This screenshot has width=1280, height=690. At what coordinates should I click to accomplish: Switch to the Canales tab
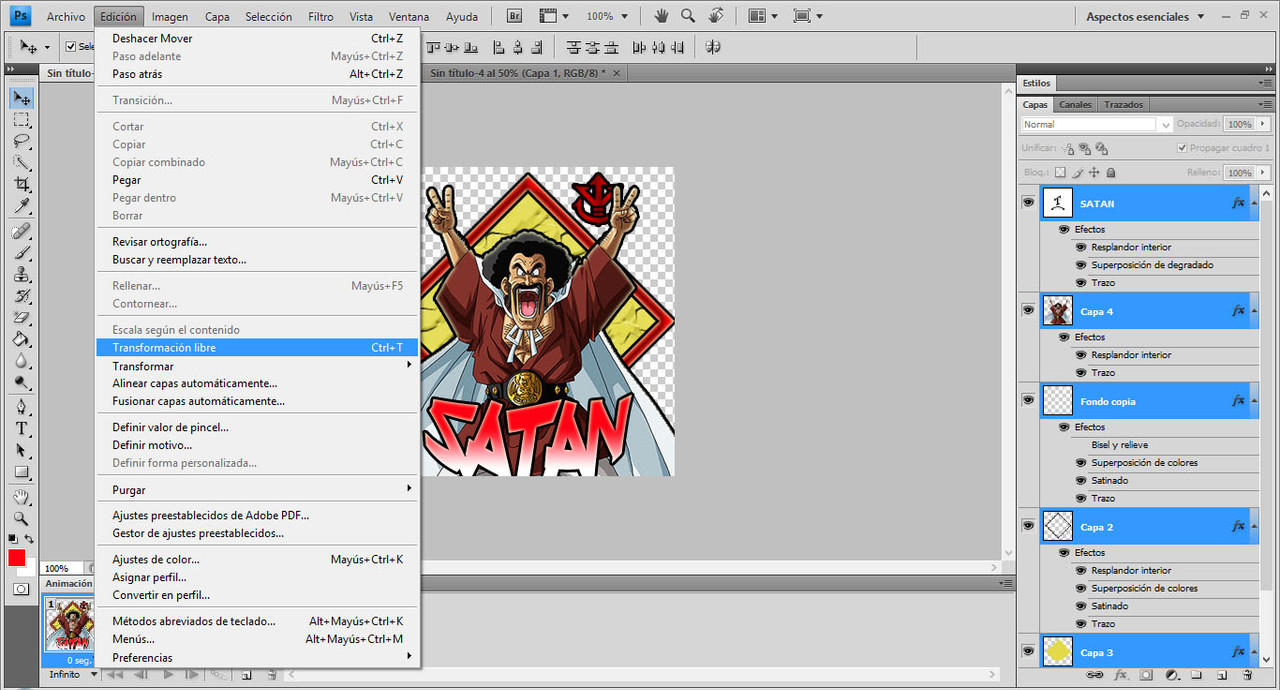point(1076,104)
